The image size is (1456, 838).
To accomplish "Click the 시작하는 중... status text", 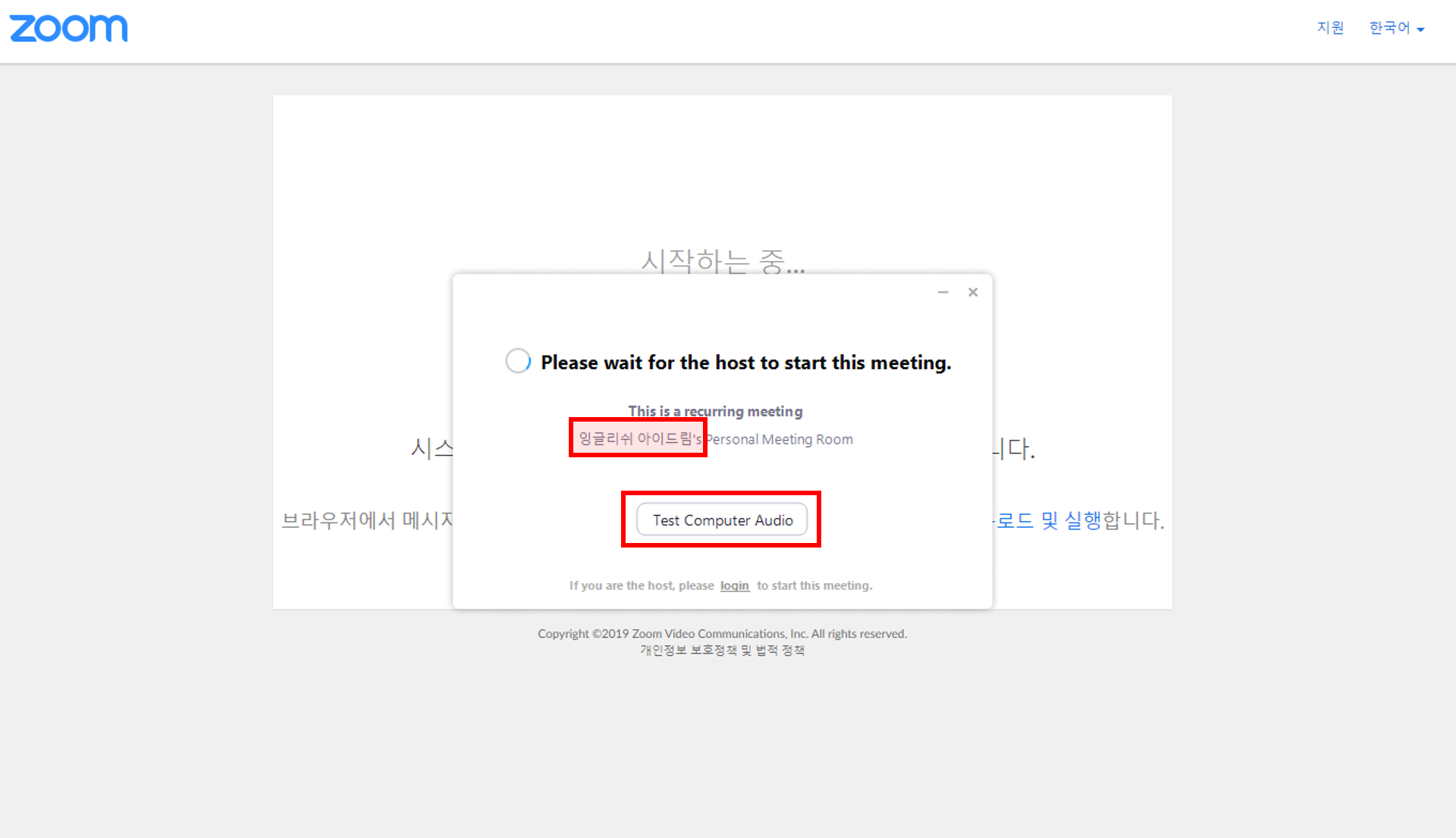I will [x=723, y=261].
